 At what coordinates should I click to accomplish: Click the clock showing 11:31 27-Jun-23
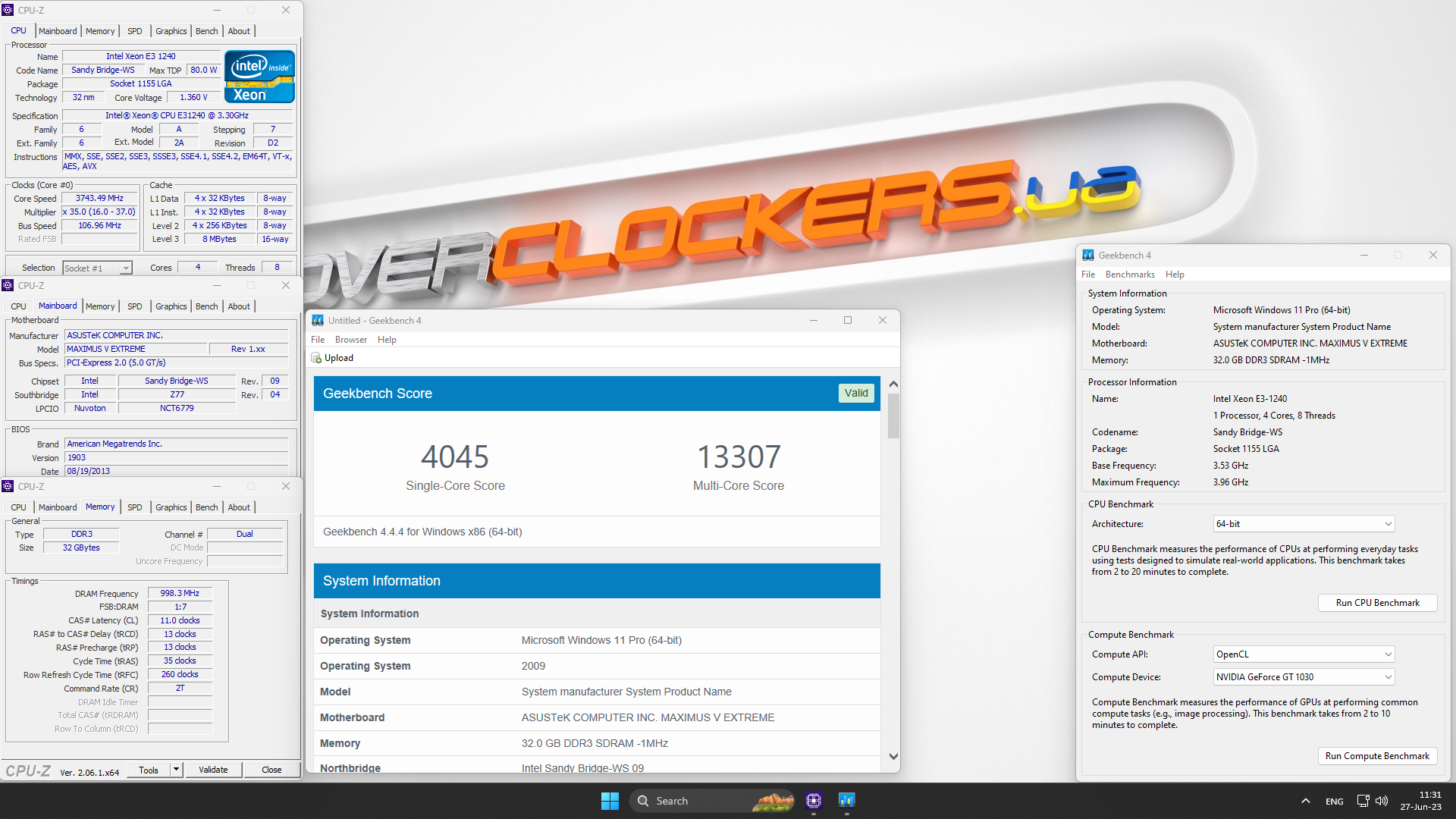click(x=1420, y=801)
